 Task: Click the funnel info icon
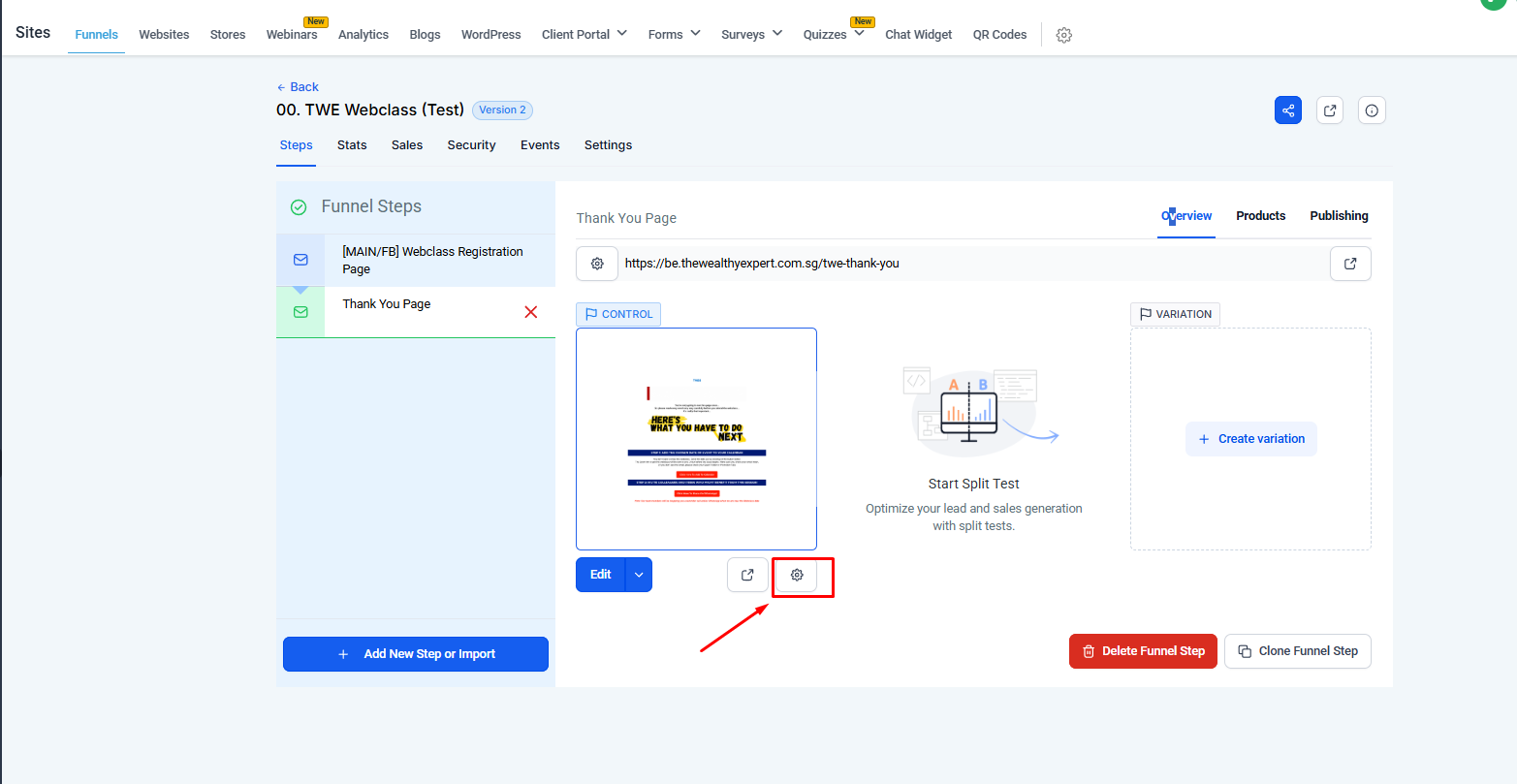[1372, 110]
